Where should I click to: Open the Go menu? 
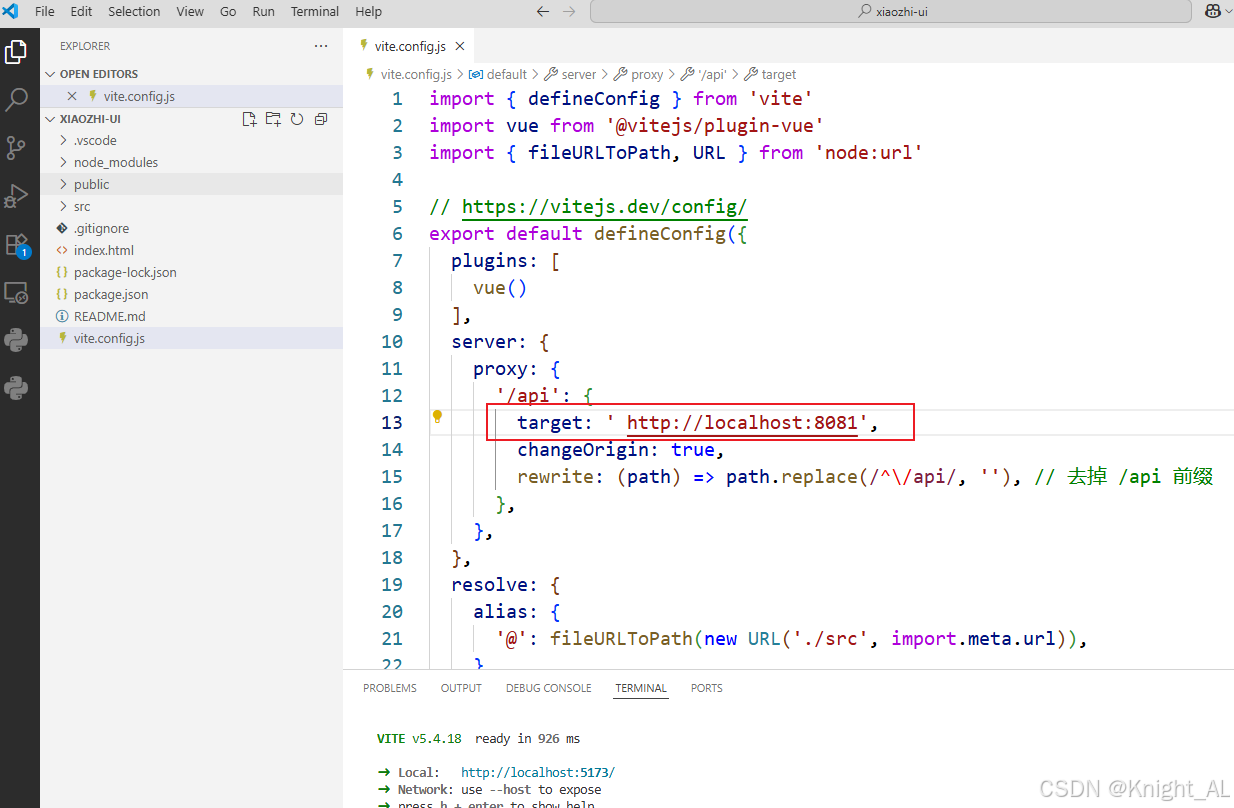[228, 12]
